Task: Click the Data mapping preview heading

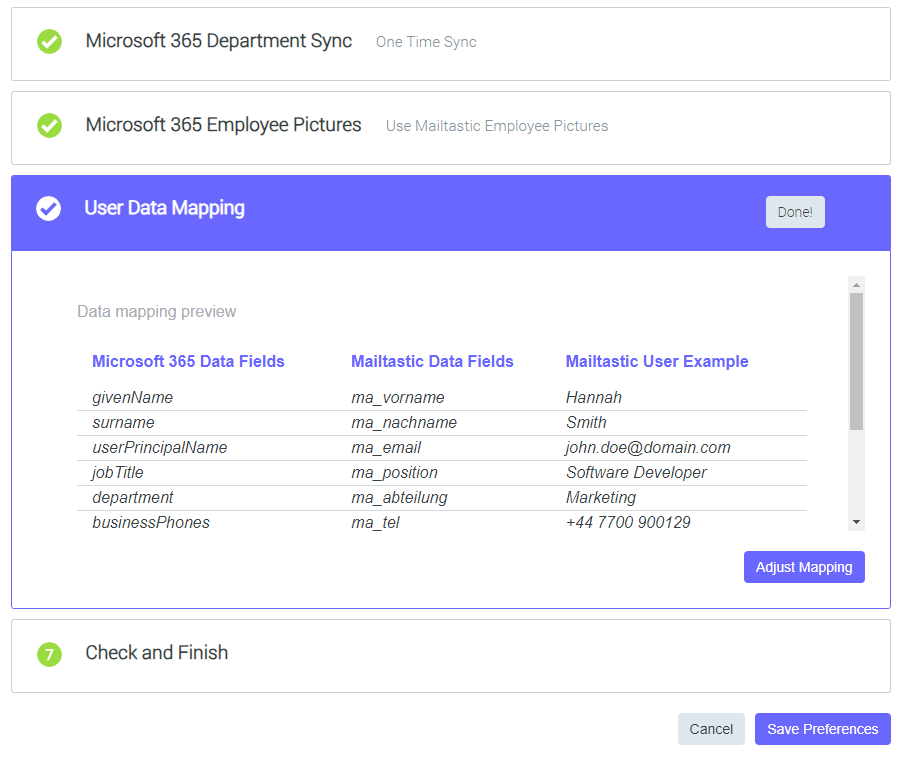Action: coord(157,312)
